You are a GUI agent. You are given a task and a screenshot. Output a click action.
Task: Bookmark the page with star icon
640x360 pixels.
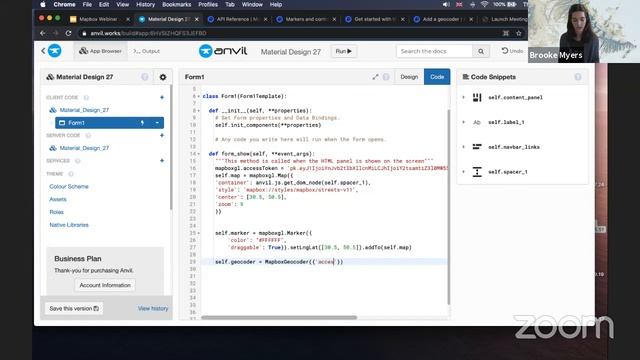(x=518, y=33)
